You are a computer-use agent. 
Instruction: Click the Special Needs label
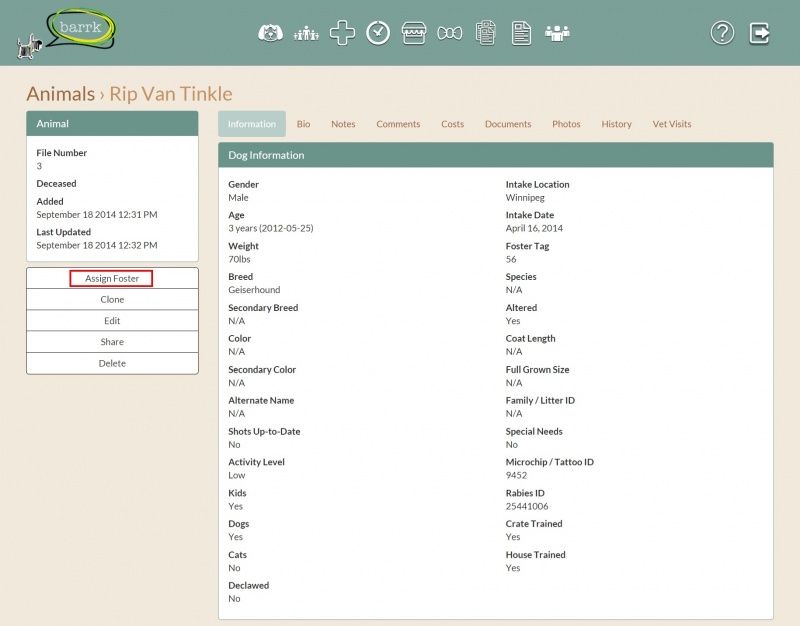[x=534, y=431]
